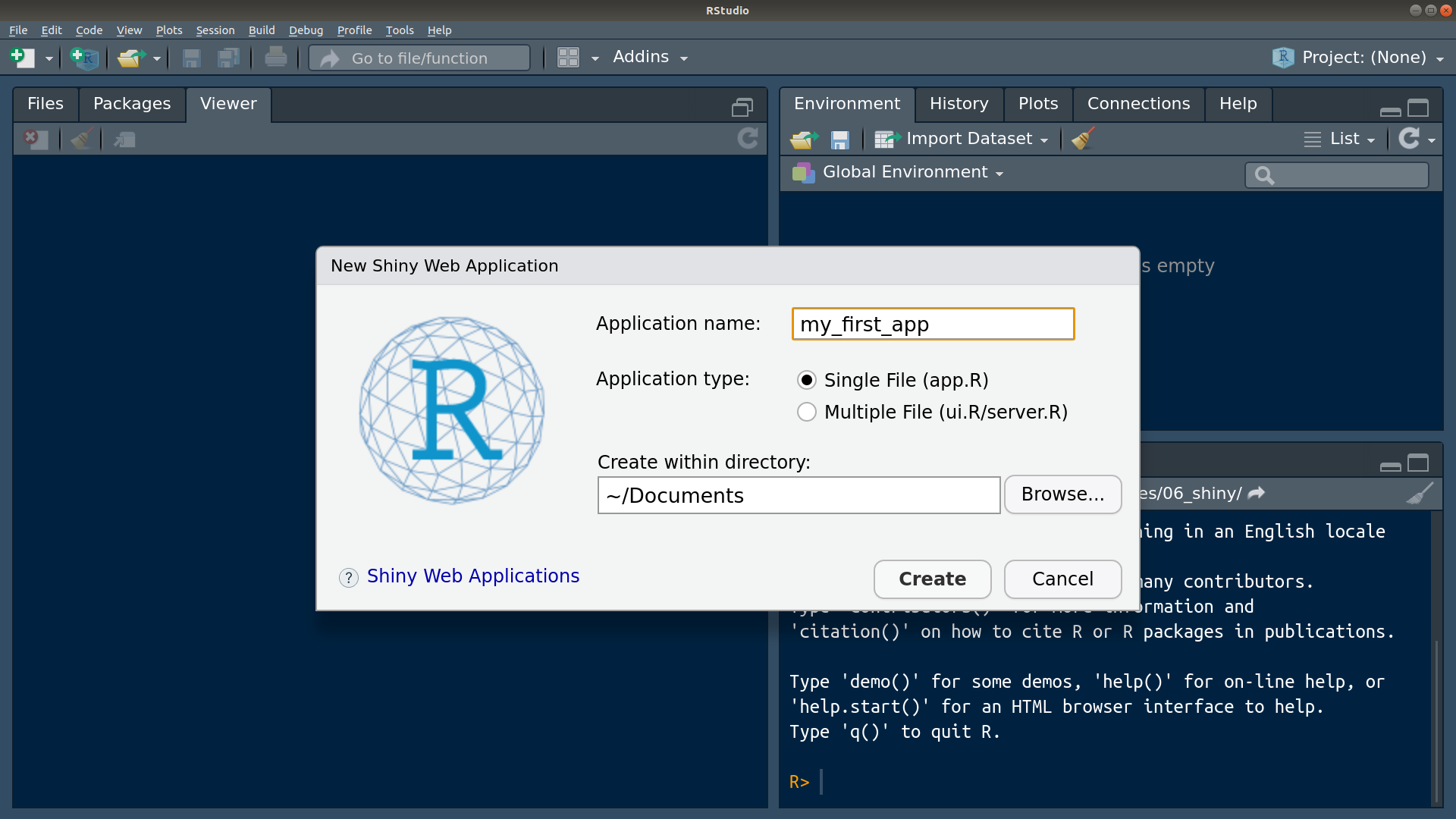The height and width of the screenshot is (819, 1456).
Task: Maximize the Environment pane
Action: [1418, 108]
